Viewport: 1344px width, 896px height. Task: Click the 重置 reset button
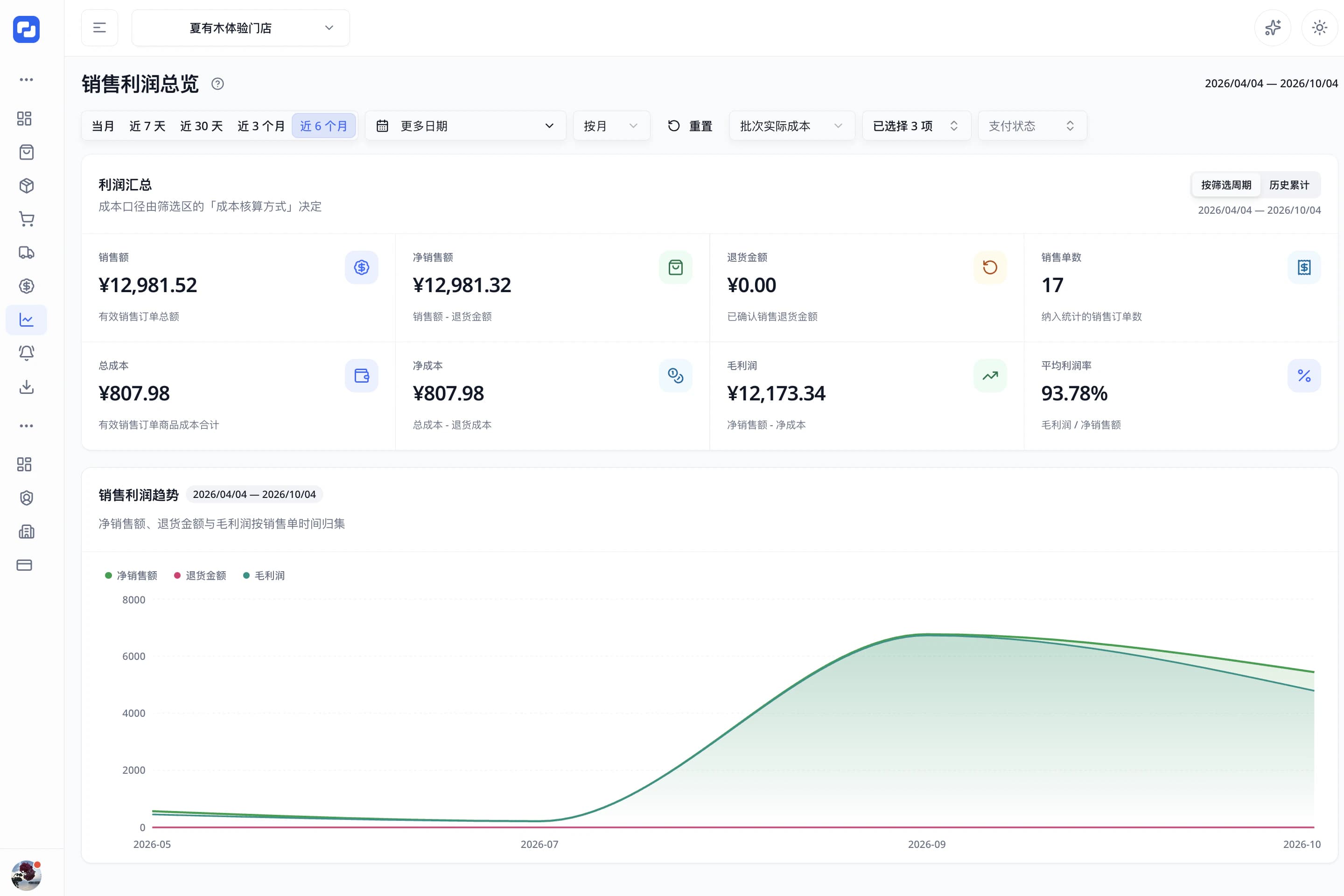coord(690,126)
